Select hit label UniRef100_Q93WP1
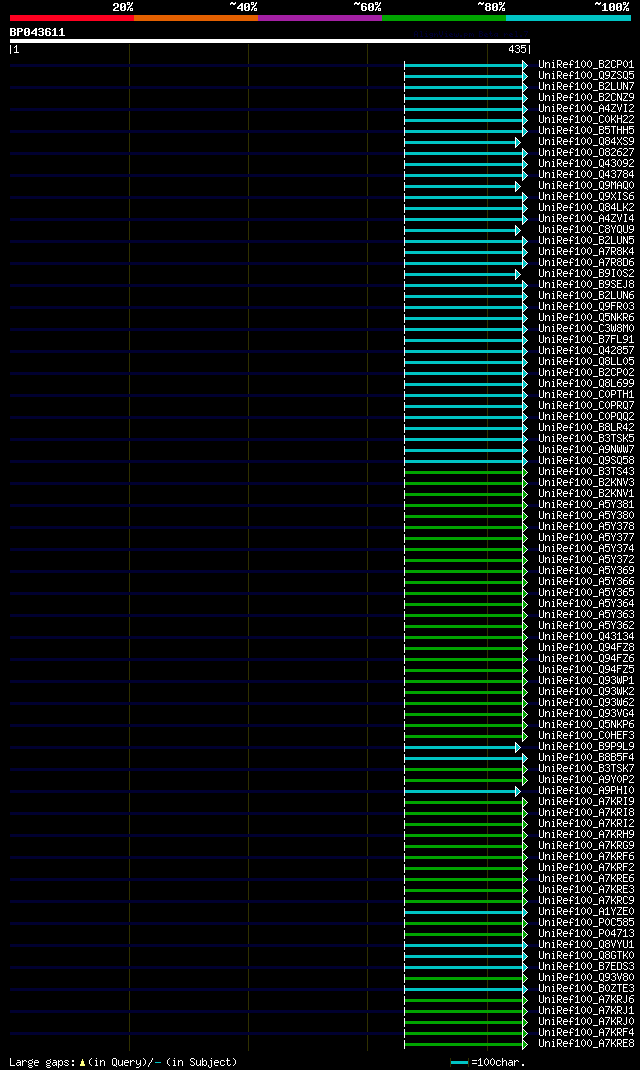The image size is (640, 1070). [x=586, y=680]
